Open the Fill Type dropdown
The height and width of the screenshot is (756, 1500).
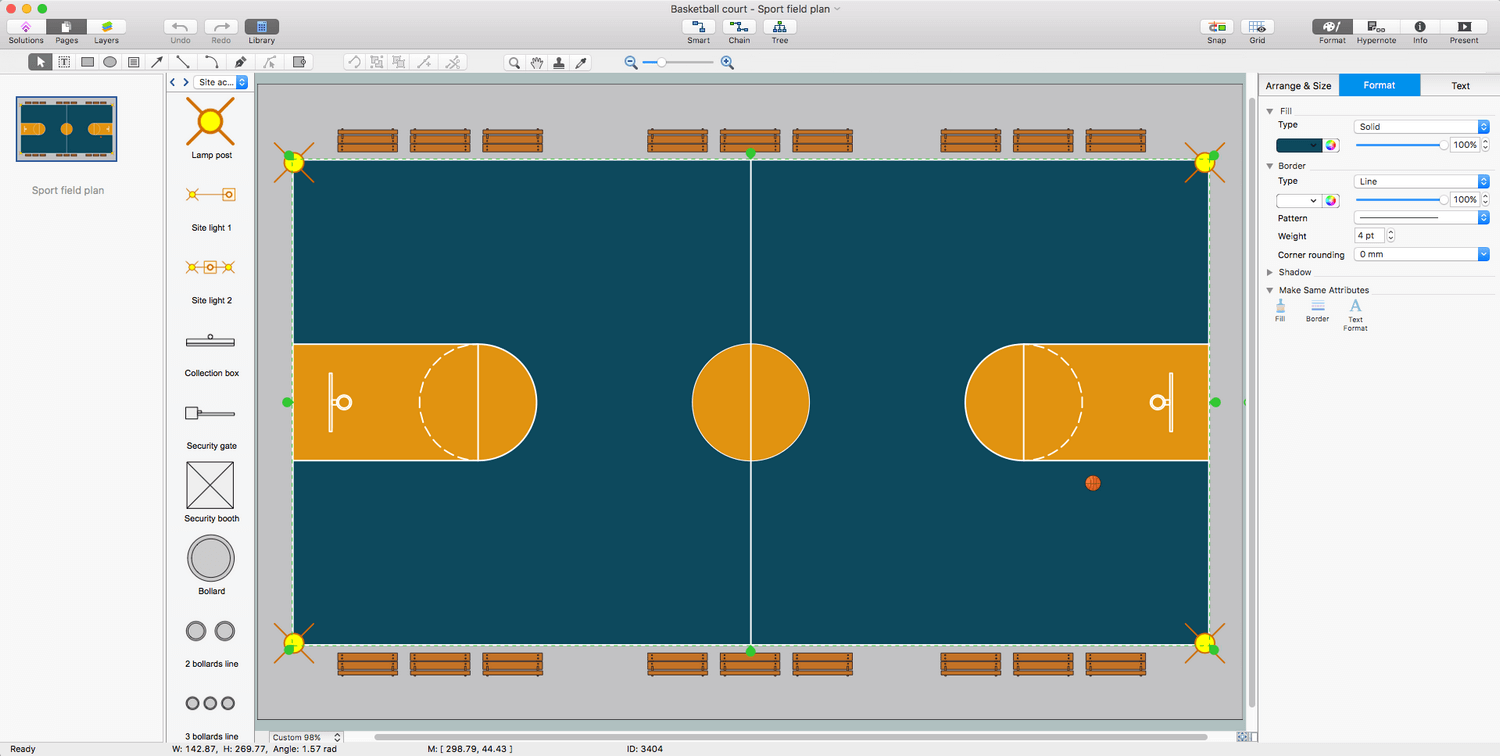(1421, 127)
